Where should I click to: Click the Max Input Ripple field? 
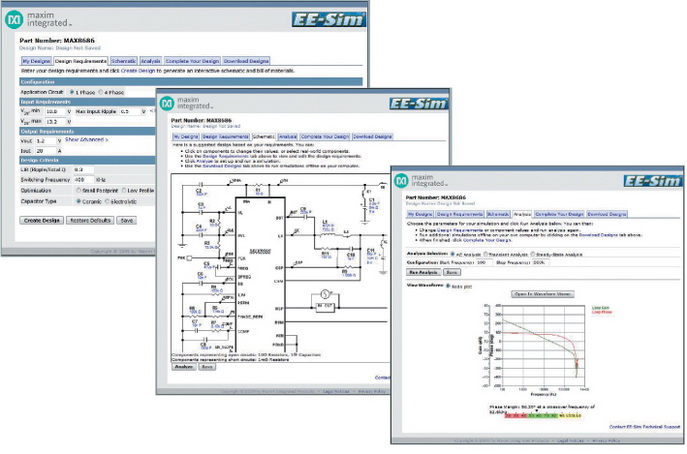pyautogui.click(x=130, y=111)
